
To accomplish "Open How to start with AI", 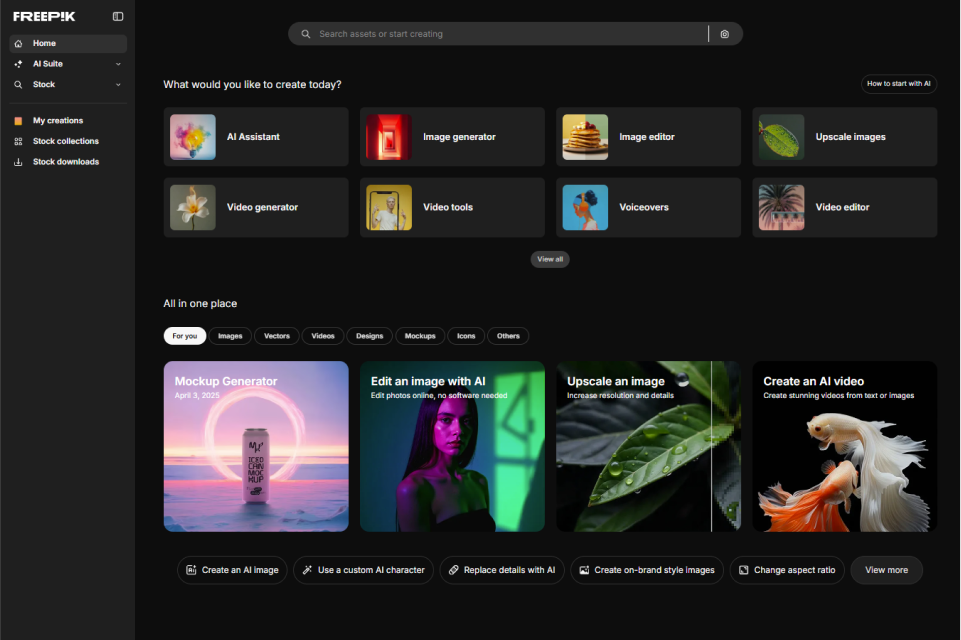I will 898,84.
